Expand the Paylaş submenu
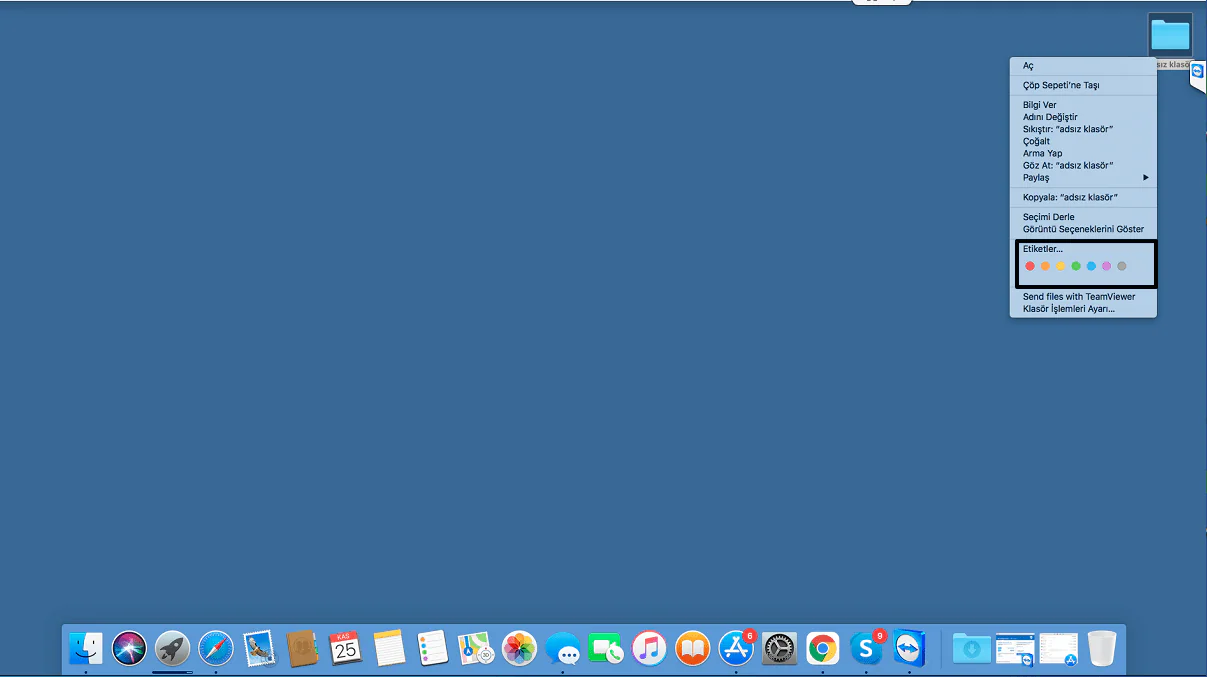 point(1083,177)
